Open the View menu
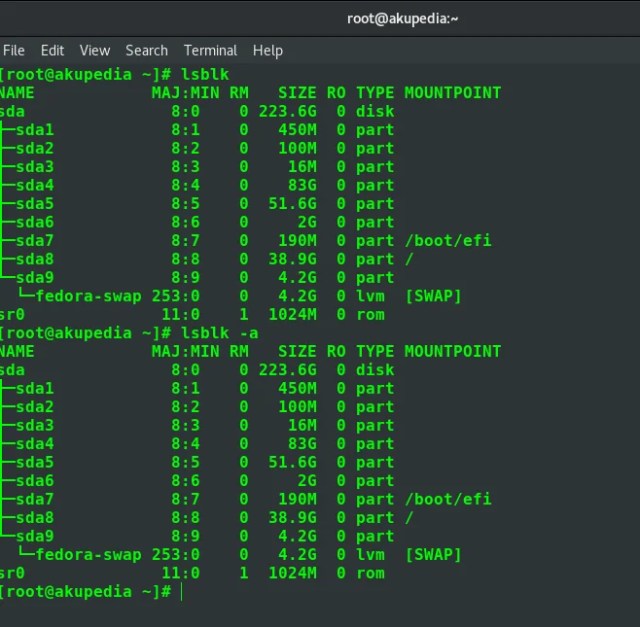 95,51
